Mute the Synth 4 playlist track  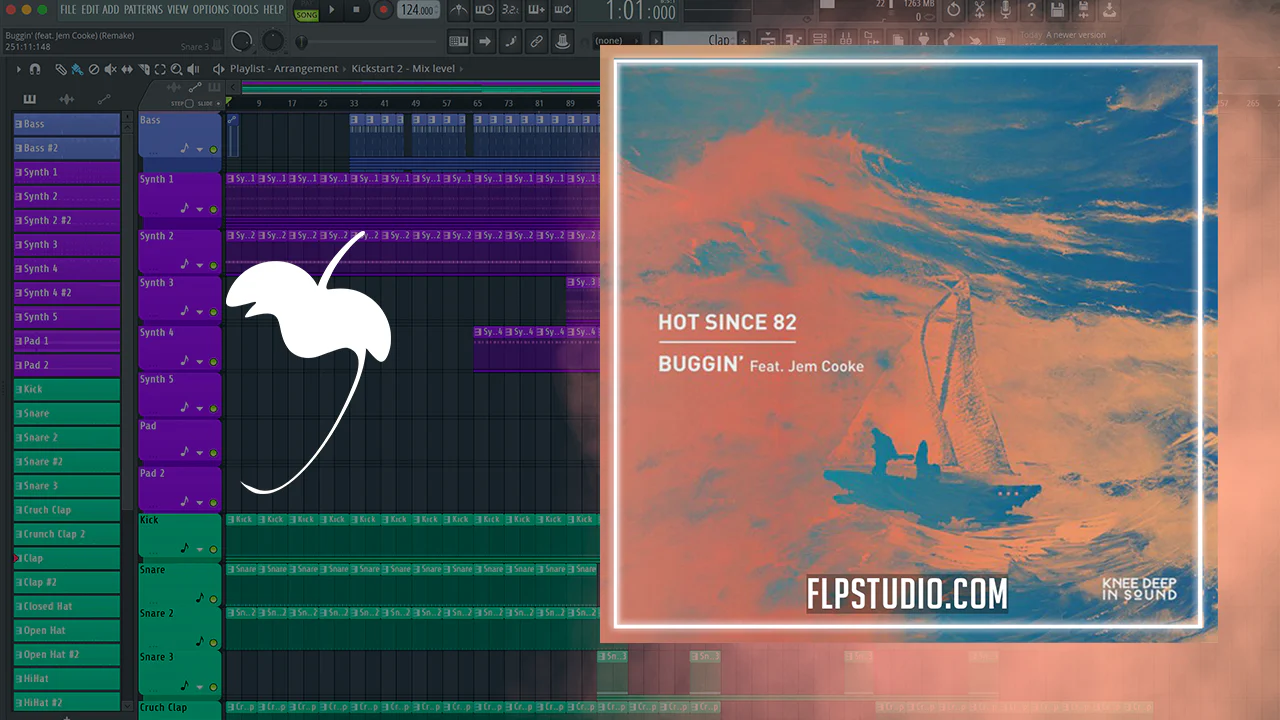pos(213,361)
